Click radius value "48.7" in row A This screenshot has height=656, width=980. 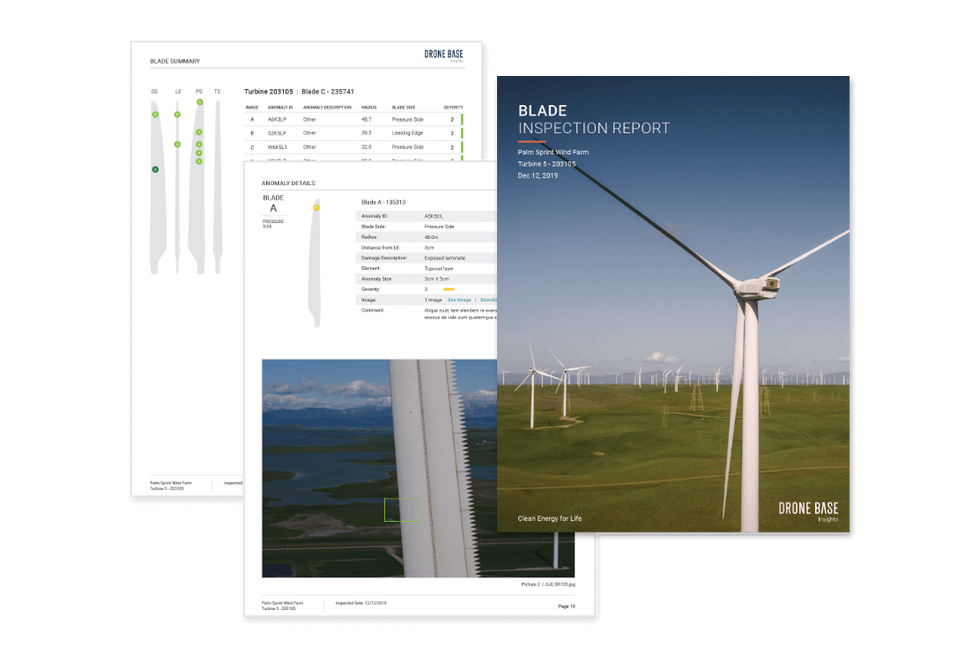click(366, 119)
